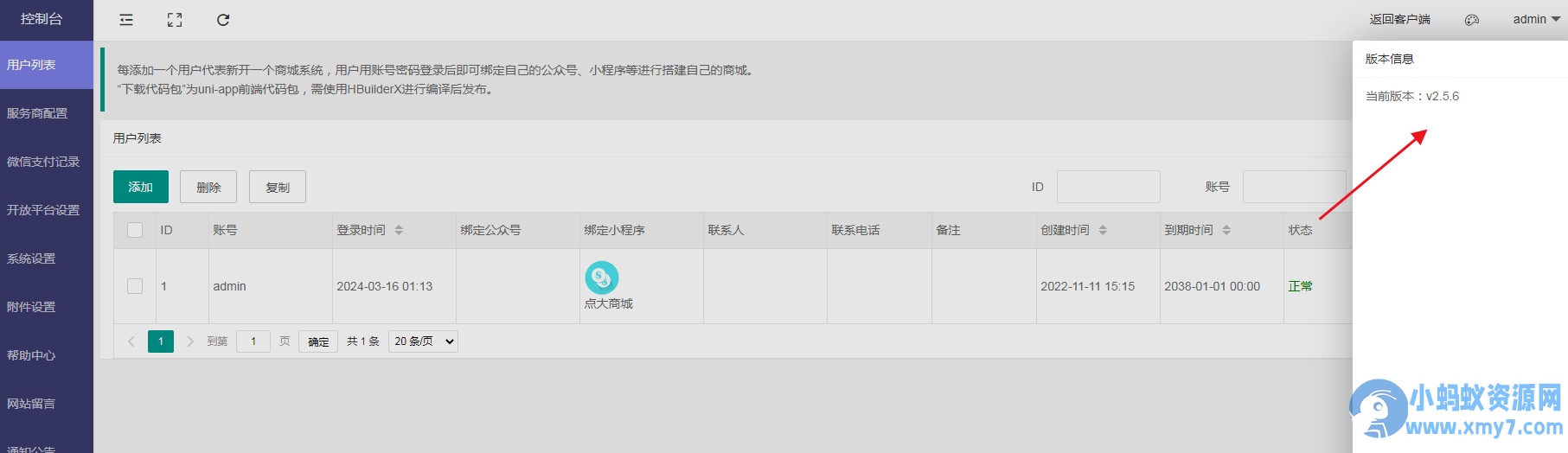Viewport: 1568px width, 453px height.
Task: Click 当前版本：v2.5.6 text
Action: (x=1412, y=96)
